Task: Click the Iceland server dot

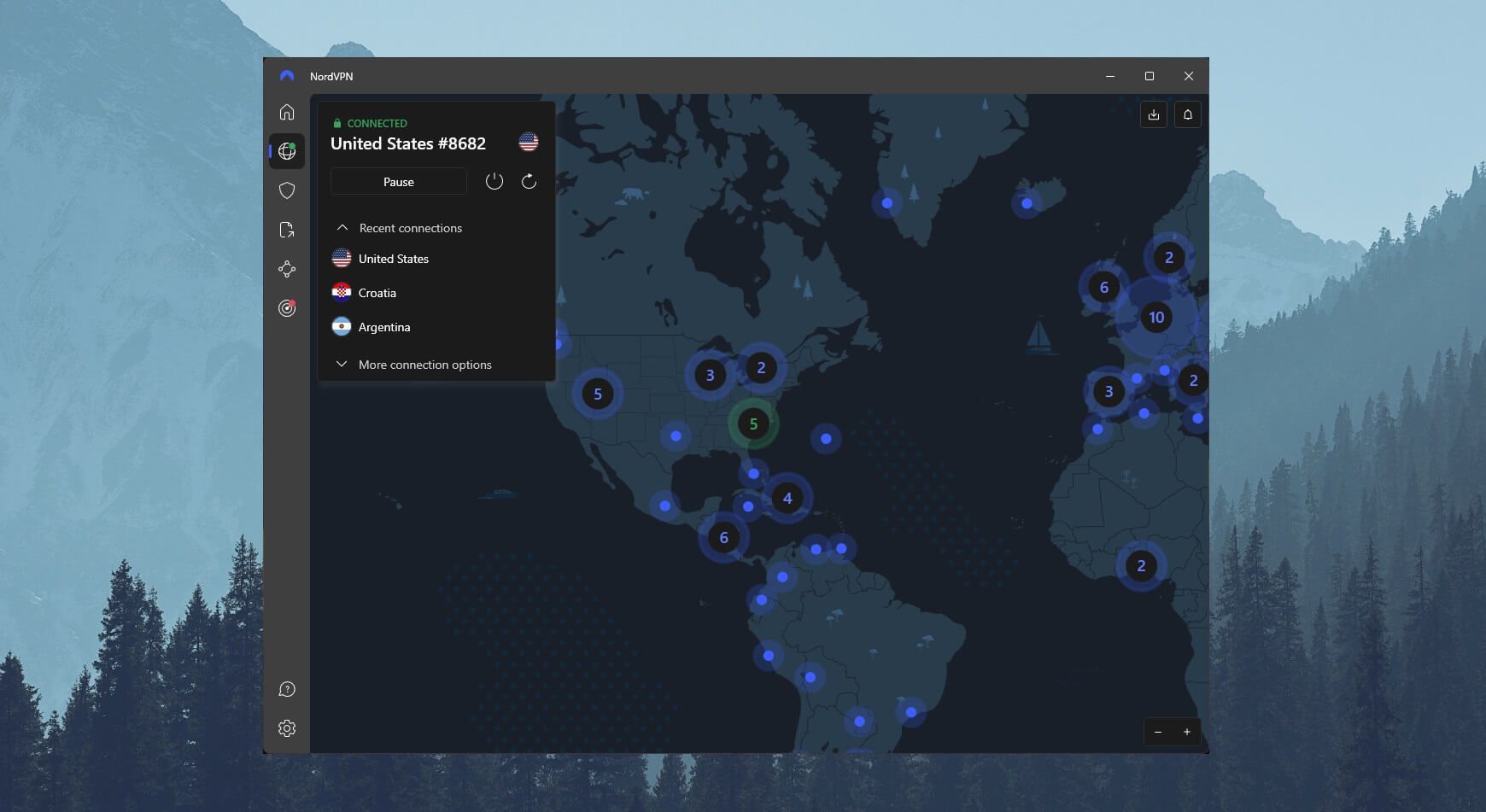Action: (1027, 203)
